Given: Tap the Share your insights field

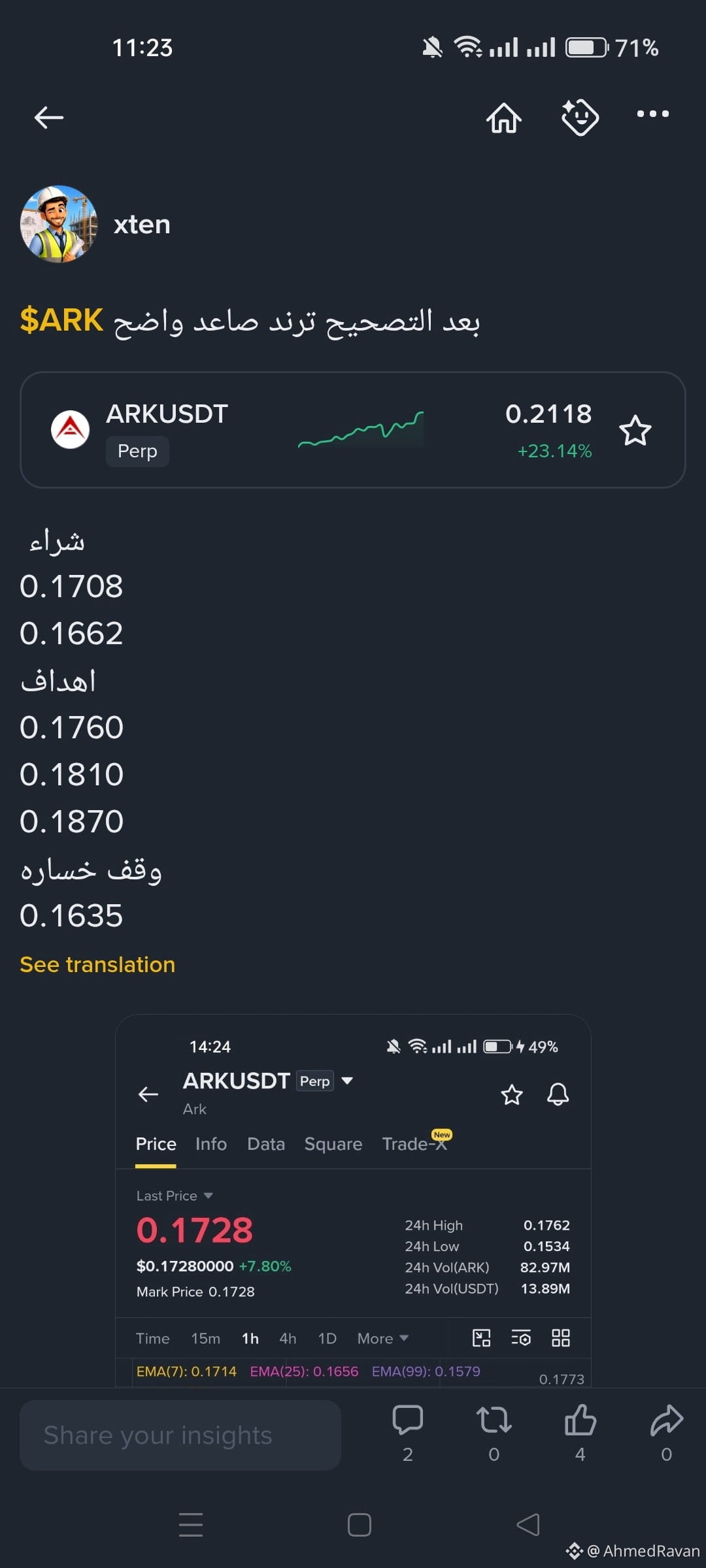Looking at the screenshot, I should tap(180, 1435).
